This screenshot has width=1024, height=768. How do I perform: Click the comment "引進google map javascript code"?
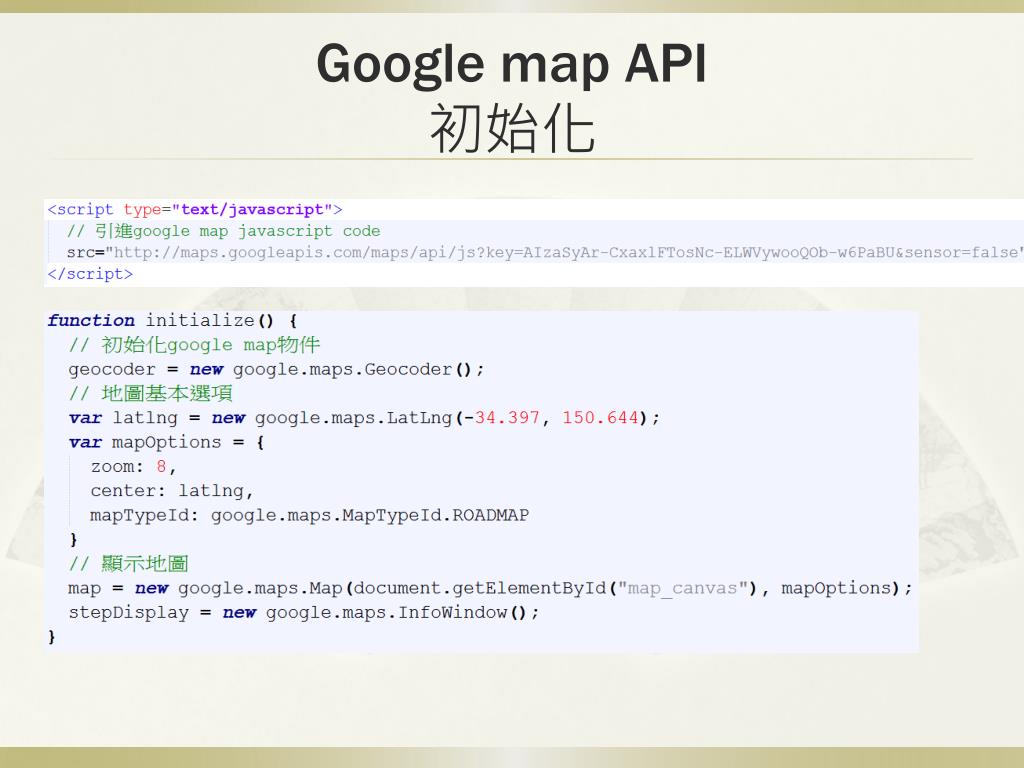(x=223, y=231)
